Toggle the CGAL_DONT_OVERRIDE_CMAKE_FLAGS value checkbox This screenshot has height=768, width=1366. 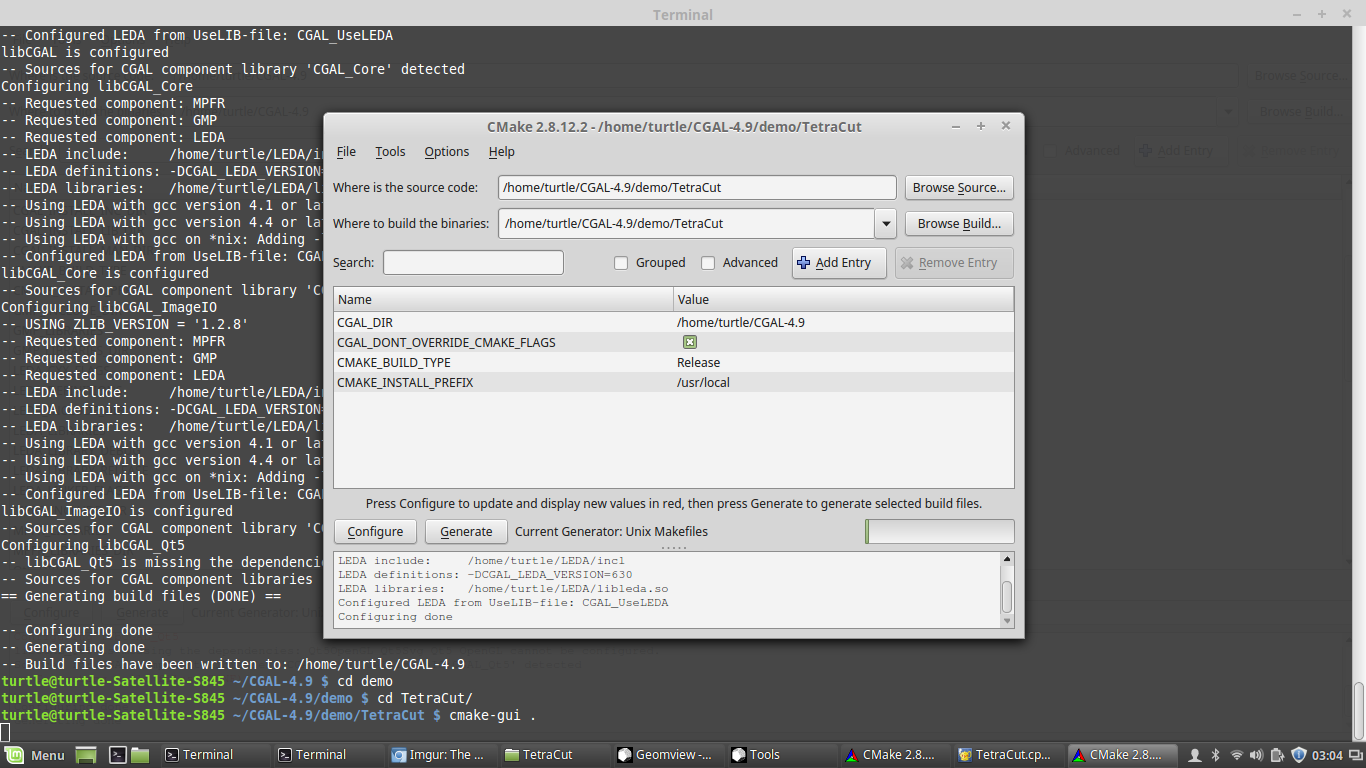(x=690, y=342)
